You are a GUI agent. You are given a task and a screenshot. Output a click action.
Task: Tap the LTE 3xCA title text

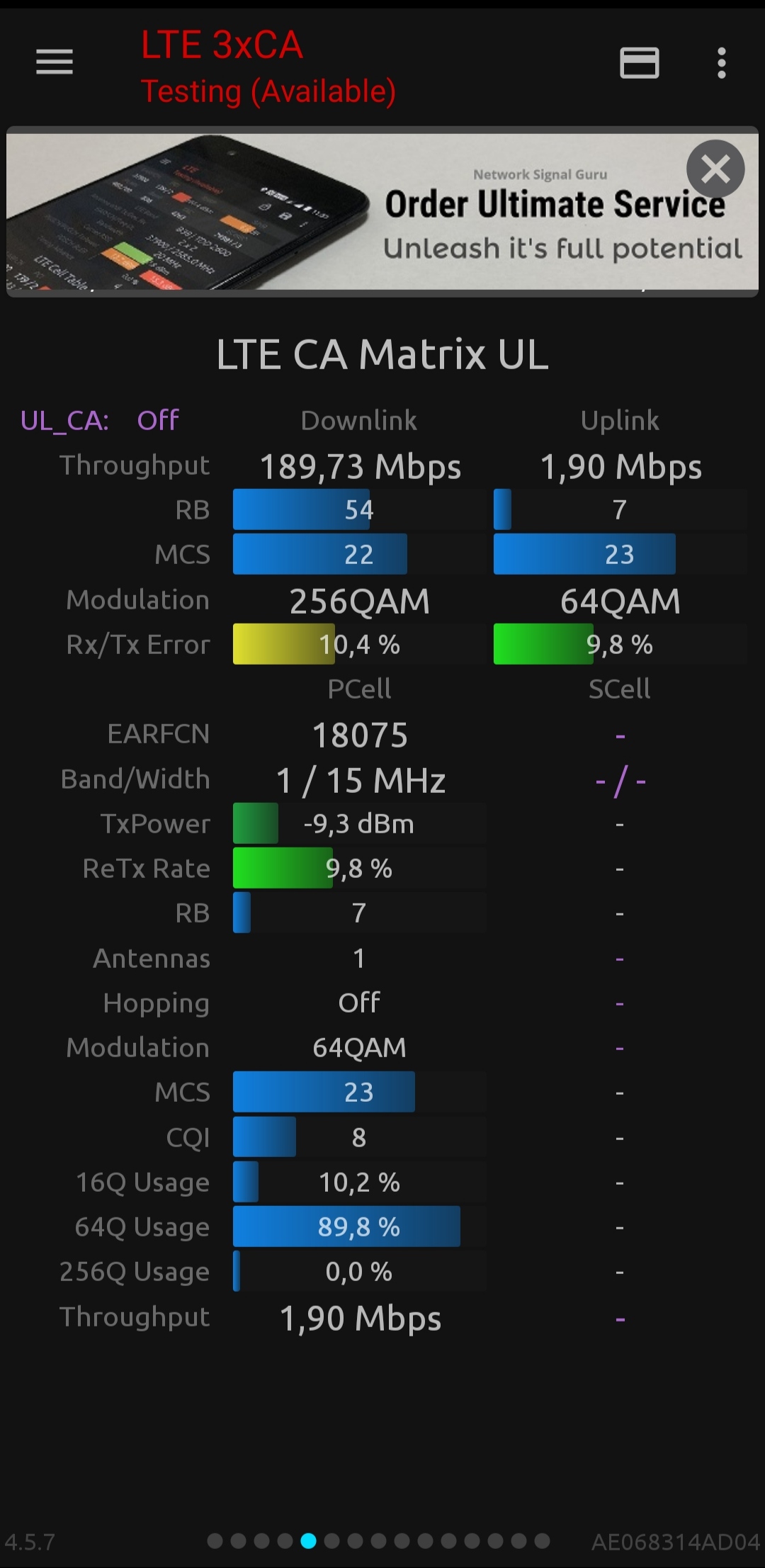click(222, 45)
